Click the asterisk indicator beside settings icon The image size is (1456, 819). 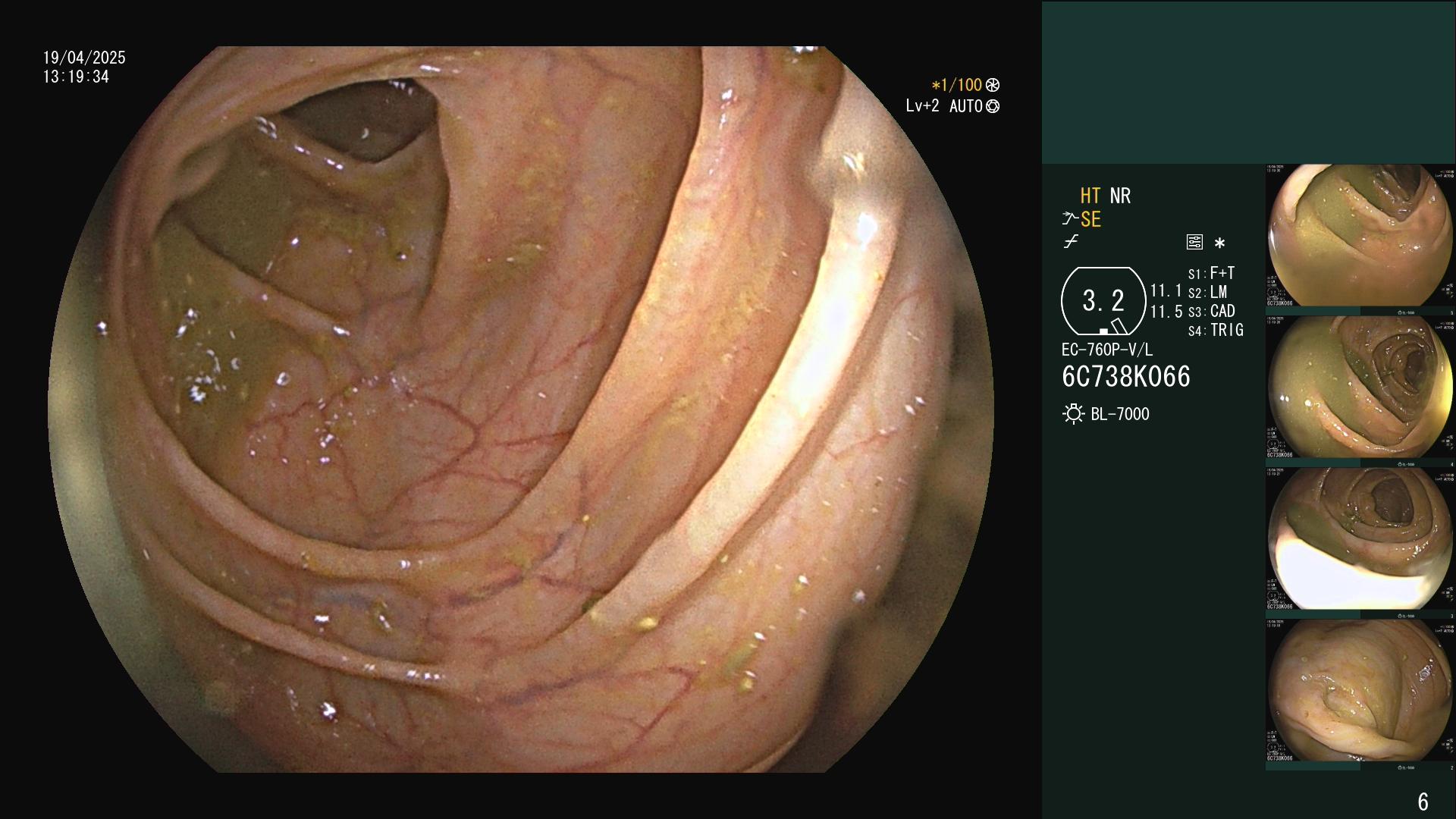click(x=1219, y=243)
